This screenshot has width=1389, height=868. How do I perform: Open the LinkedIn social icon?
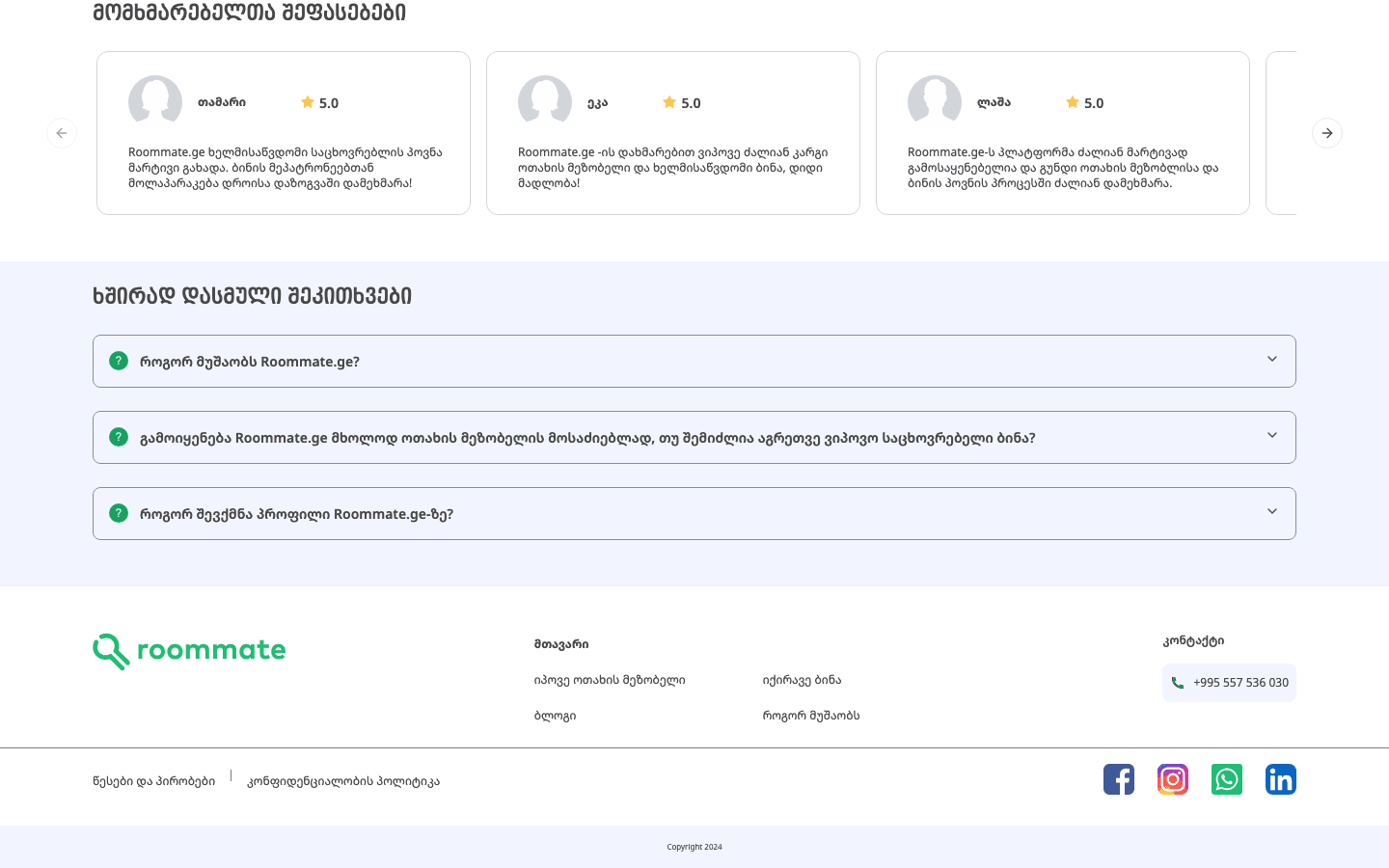[x=1281, y=779]
